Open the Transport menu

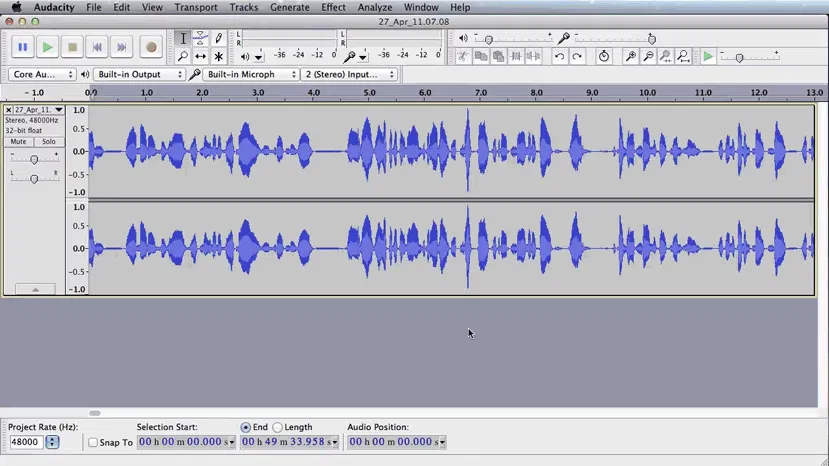pyautogui.click(x=196, y=7)
